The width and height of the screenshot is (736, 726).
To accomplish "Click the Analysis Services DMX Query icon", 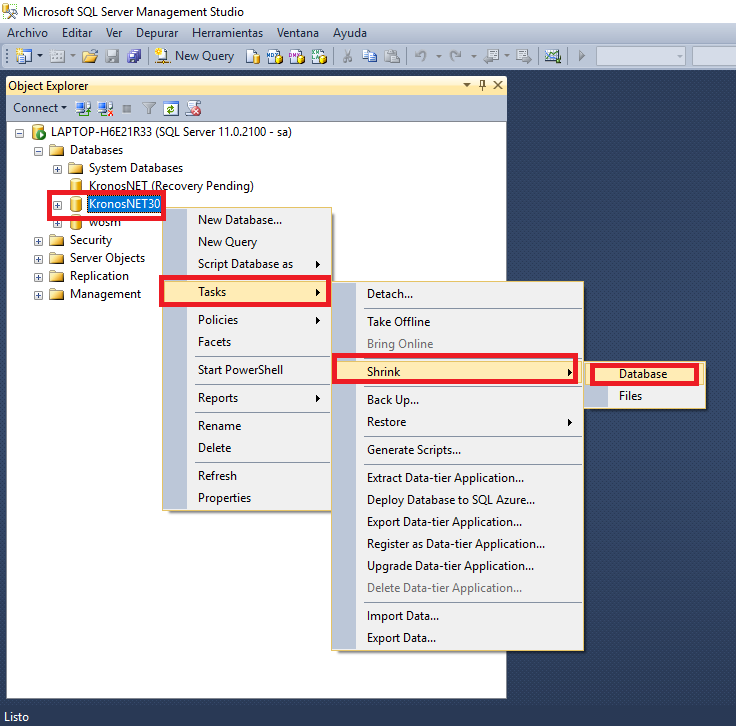I will click(297, 56).
